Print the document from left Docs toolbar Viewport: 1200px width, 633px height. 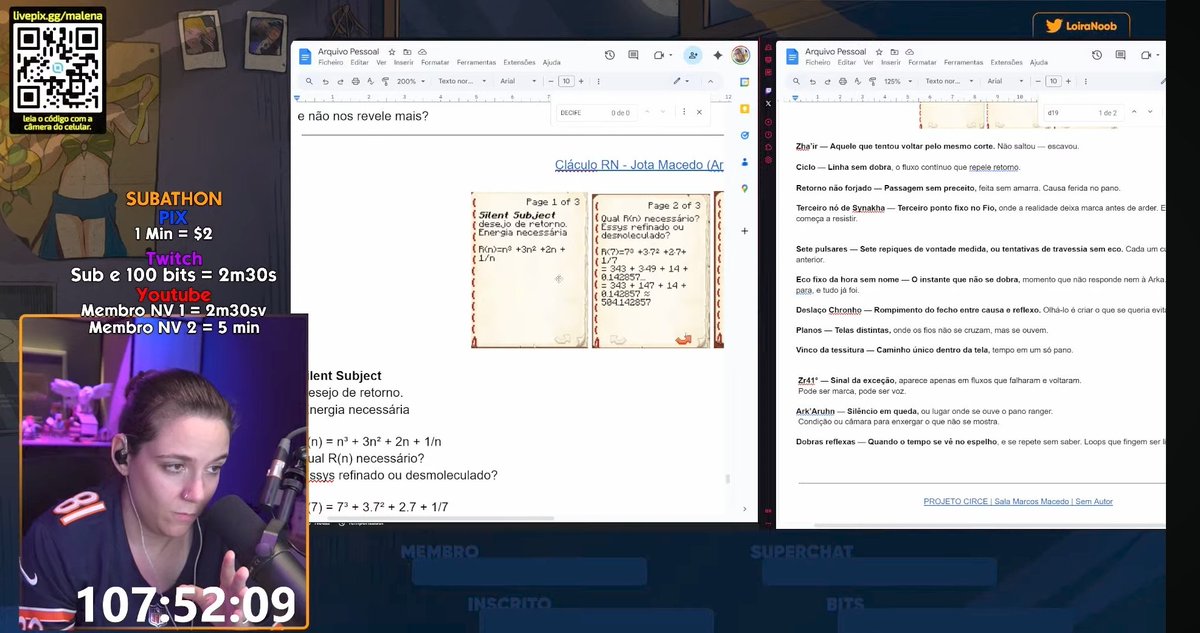(x=356, y=81)
